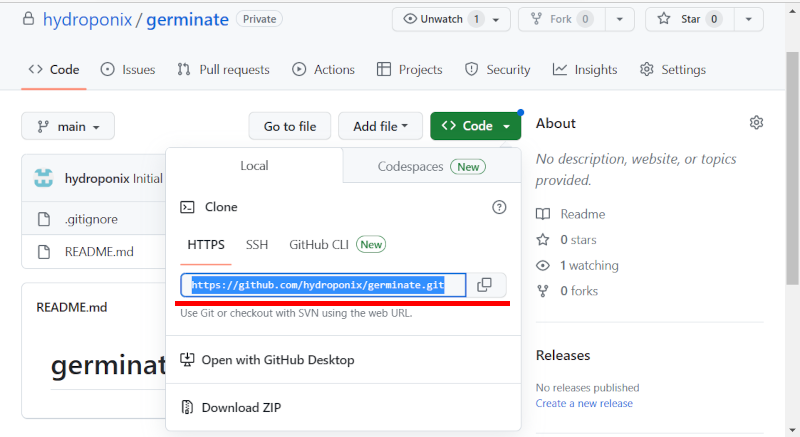Click the .gitignore file icon
Viewport: 800px width, 437px height.
pos(44,219)
